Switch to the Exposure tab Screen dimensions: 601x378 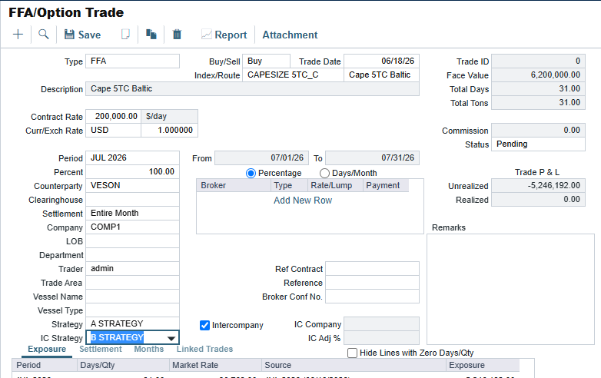47,349
